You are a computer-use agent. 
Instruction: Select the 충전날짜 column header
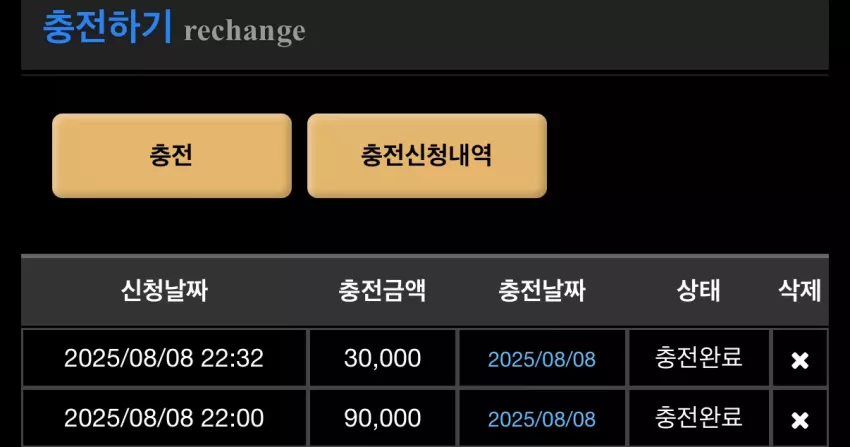[542, 290]
